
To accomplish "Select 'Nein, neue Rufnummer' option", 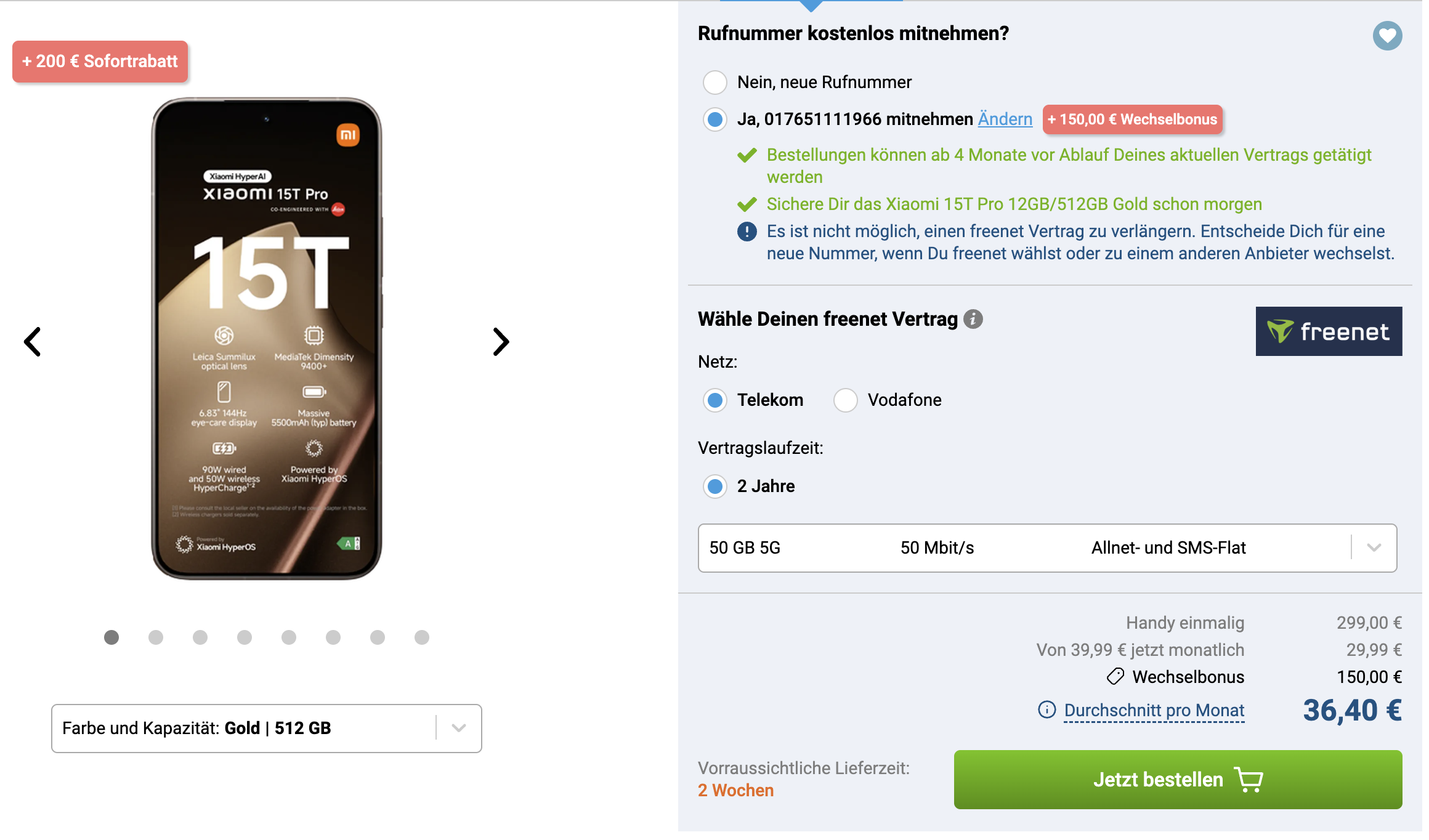I will coord(715,82).
